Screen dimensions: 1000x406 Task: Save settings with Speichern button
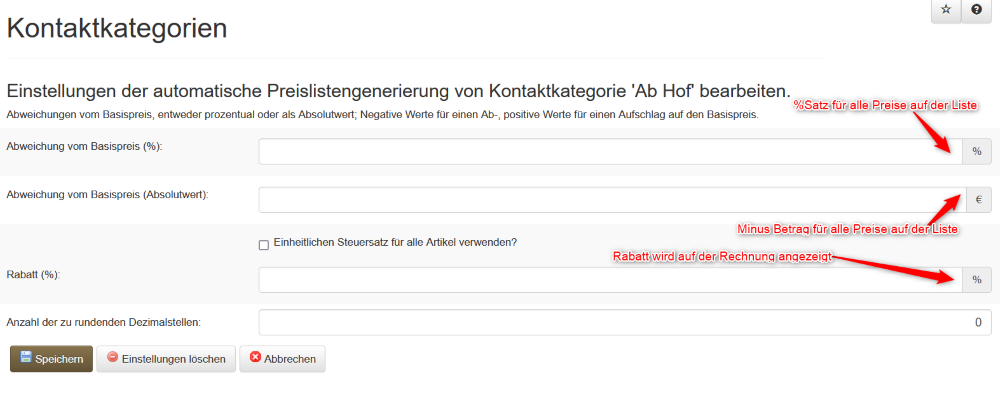[51, 359]
